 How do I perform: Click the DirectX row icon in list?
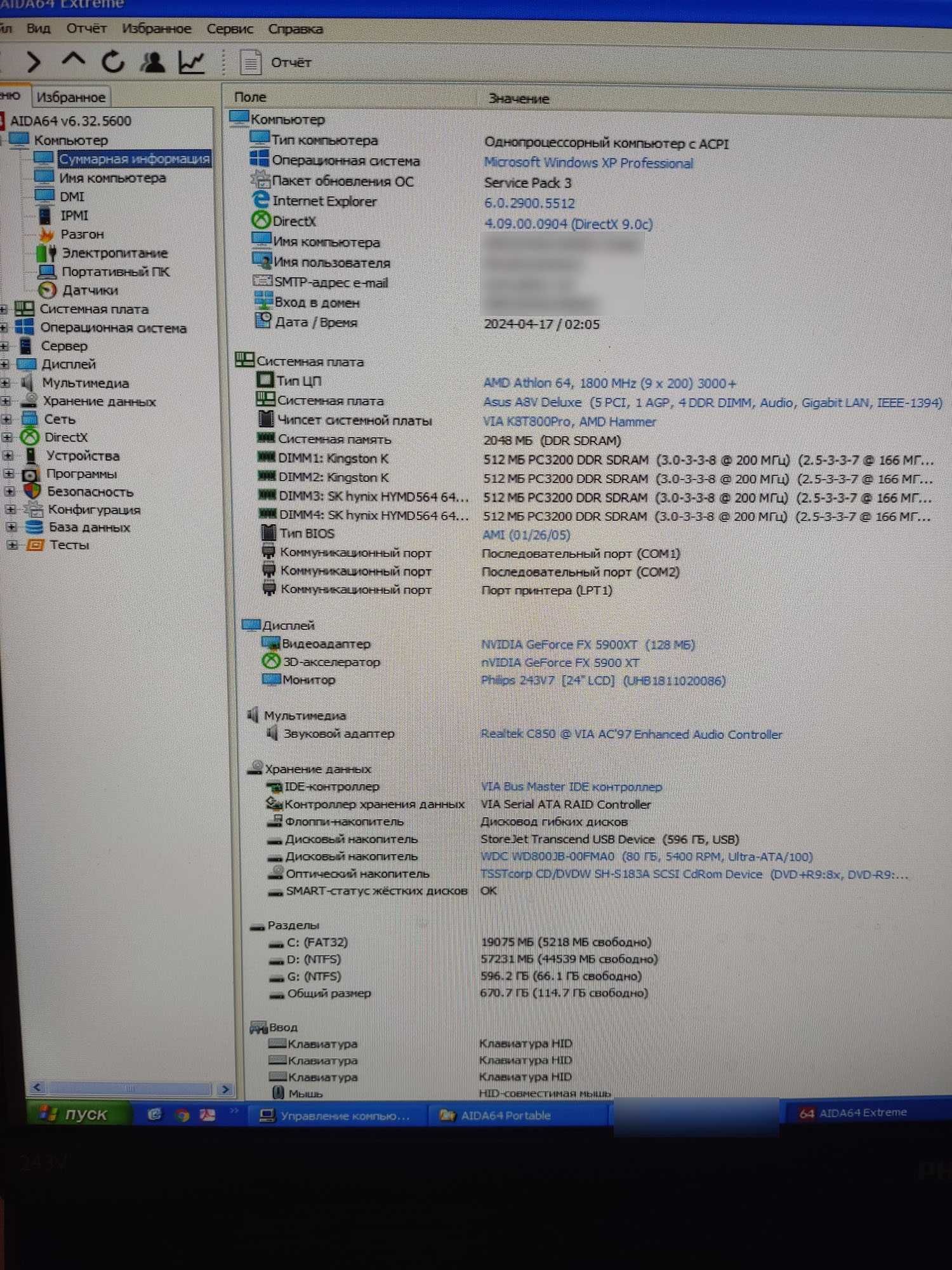tap(261, 220)
